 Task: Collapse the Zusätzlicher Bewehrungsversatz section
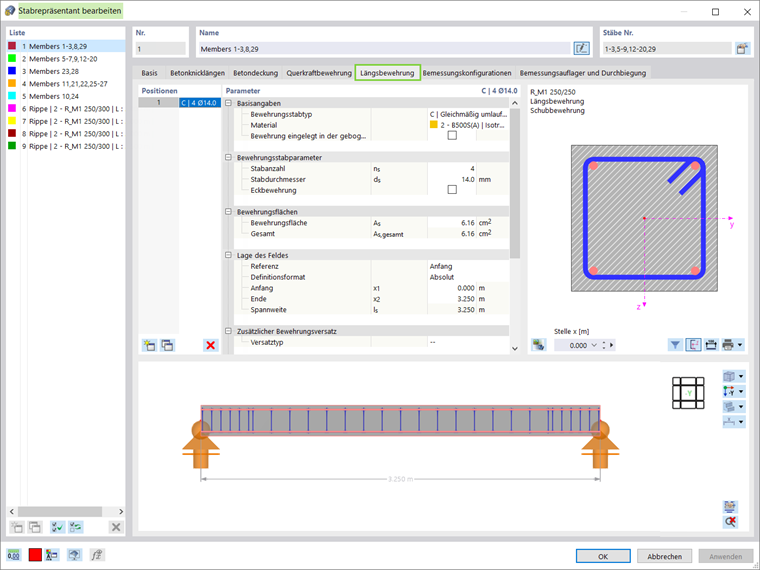[x=228, y=331]
